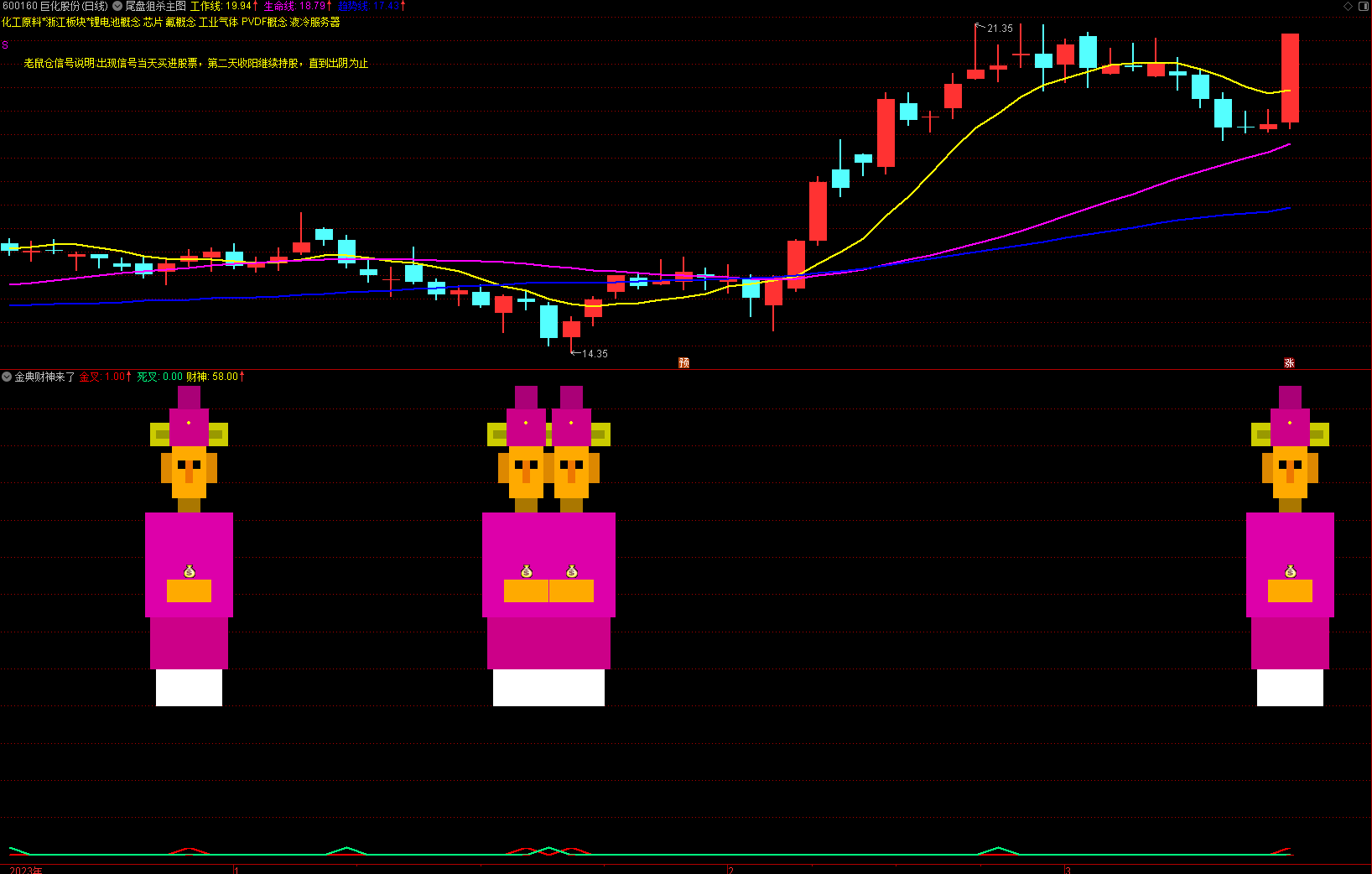Click the 2023年 label on time axis
The image size is (1372, 874).
click(26, 870)
